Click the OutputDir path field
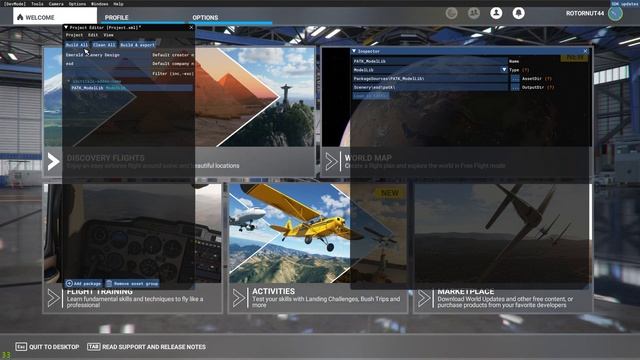Screen dimensions: 640x360 point(431,87)
